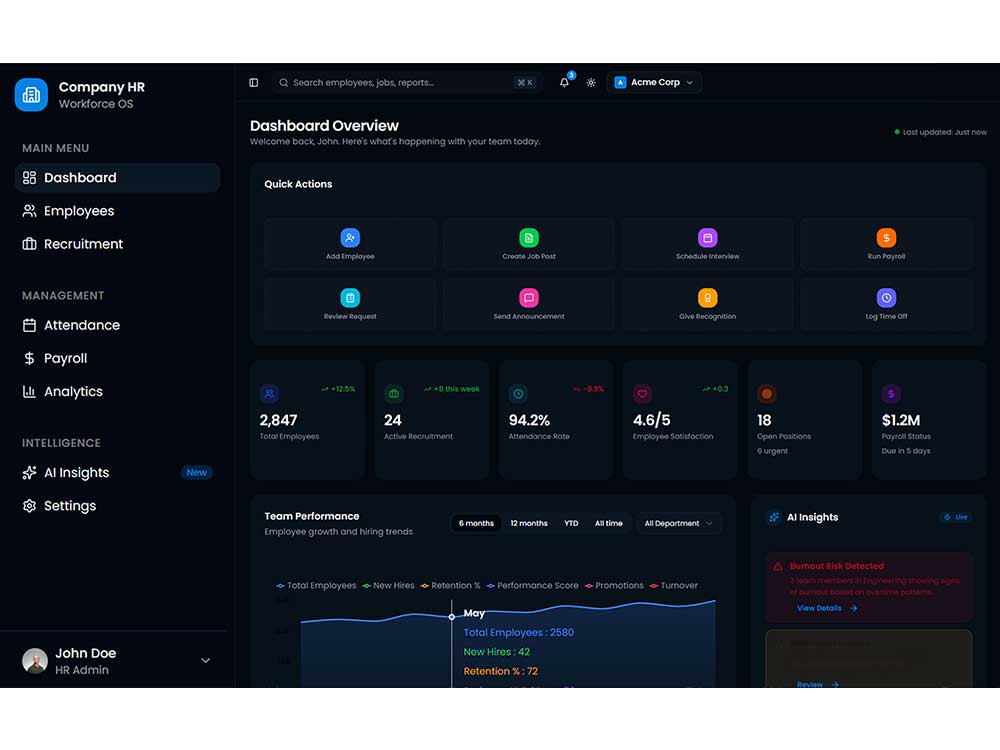Click the Review link in AI Insights
The image size is (1000, 750).
click(817, 684)
